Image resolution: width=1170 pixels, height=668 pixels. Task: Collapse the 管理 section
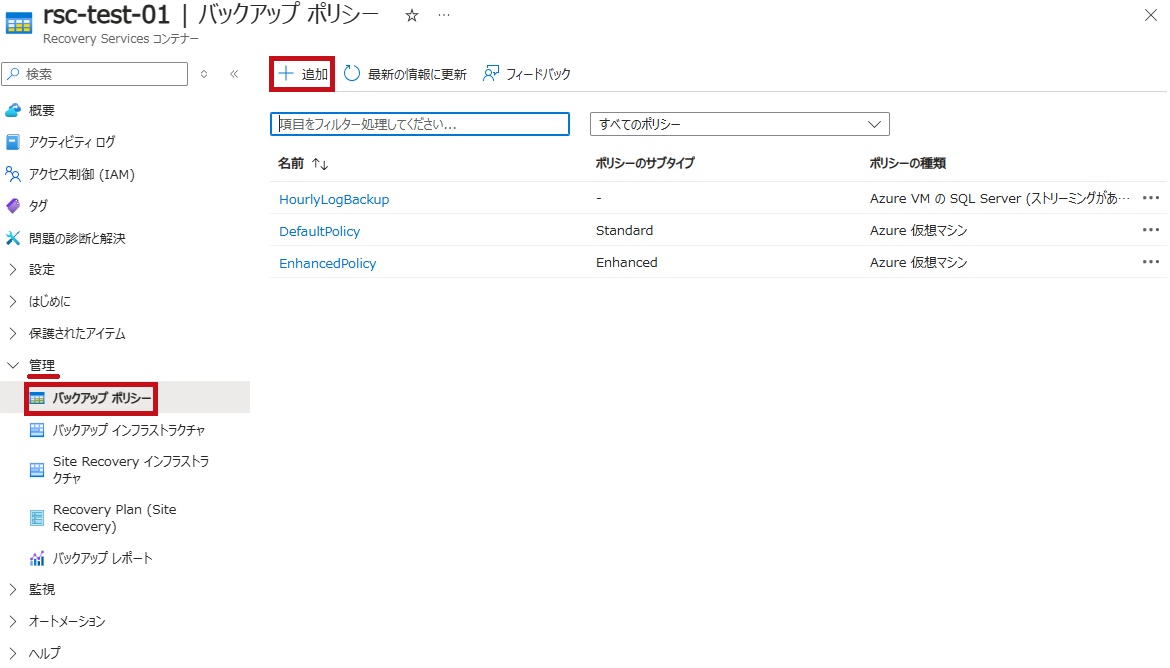[13, 366]
